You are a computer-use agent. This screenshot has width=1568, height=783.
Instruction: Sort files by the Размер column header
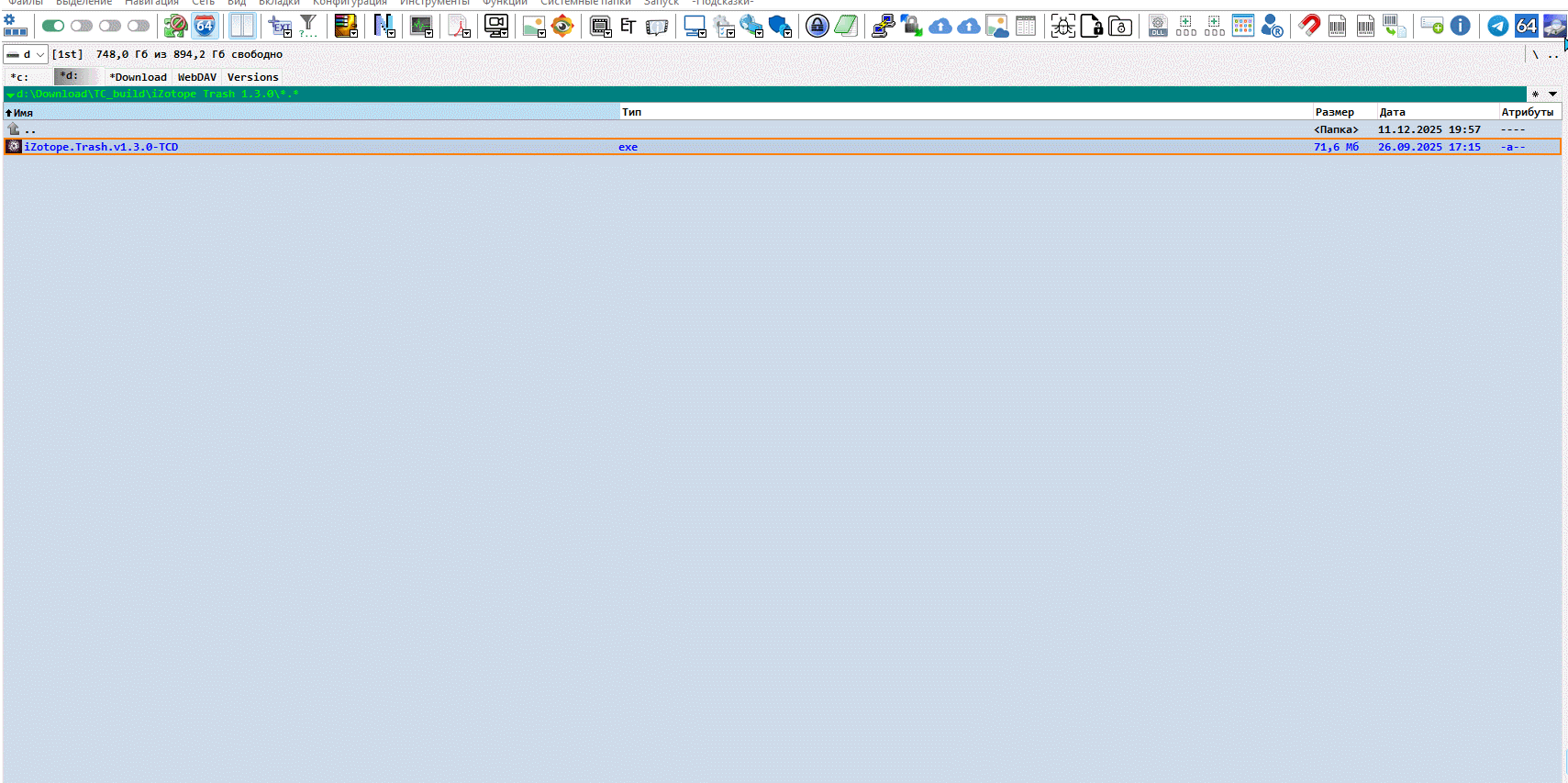click(1344, 112)
